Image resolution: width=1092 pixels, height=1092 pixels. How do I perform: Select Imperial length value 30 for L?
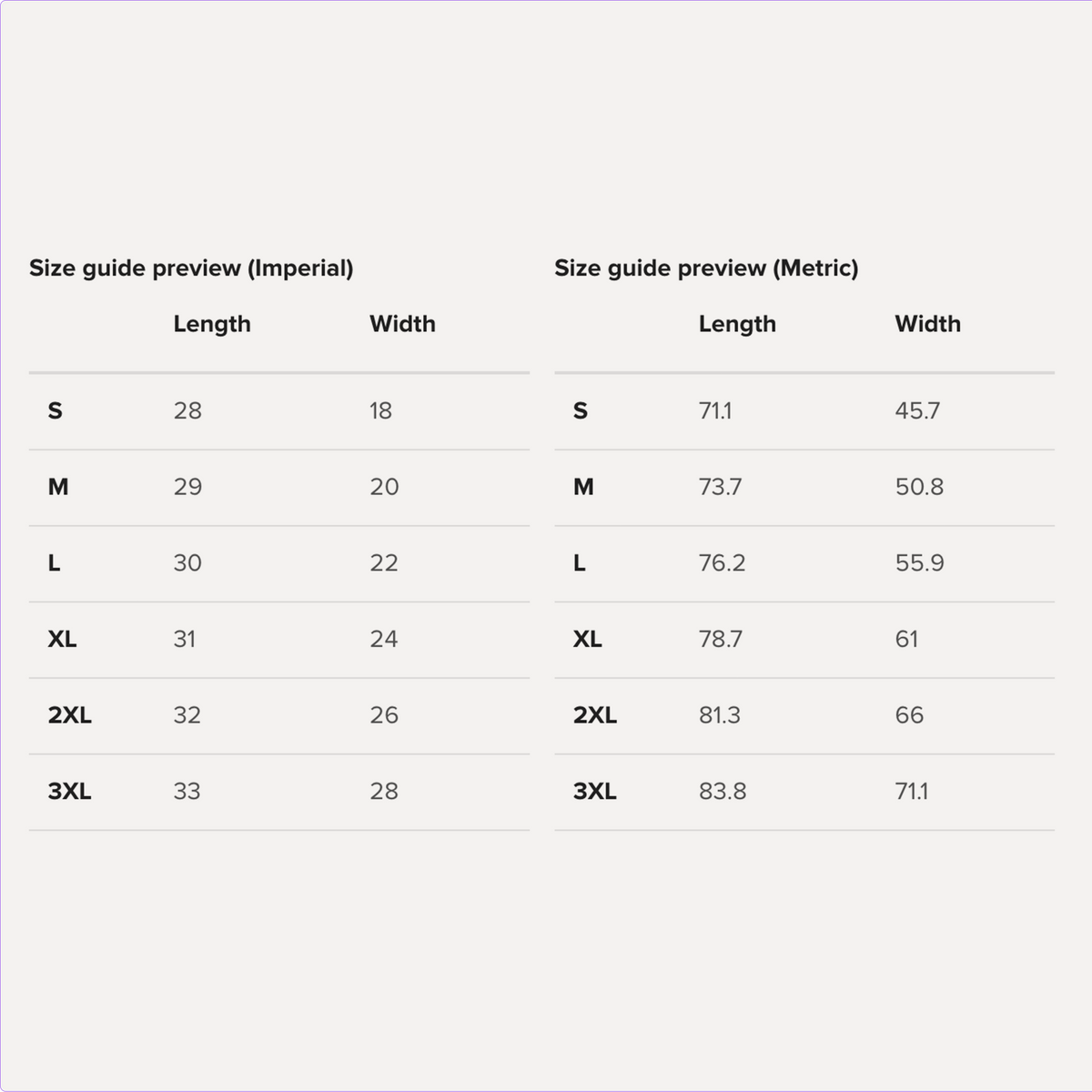(187, 563)
